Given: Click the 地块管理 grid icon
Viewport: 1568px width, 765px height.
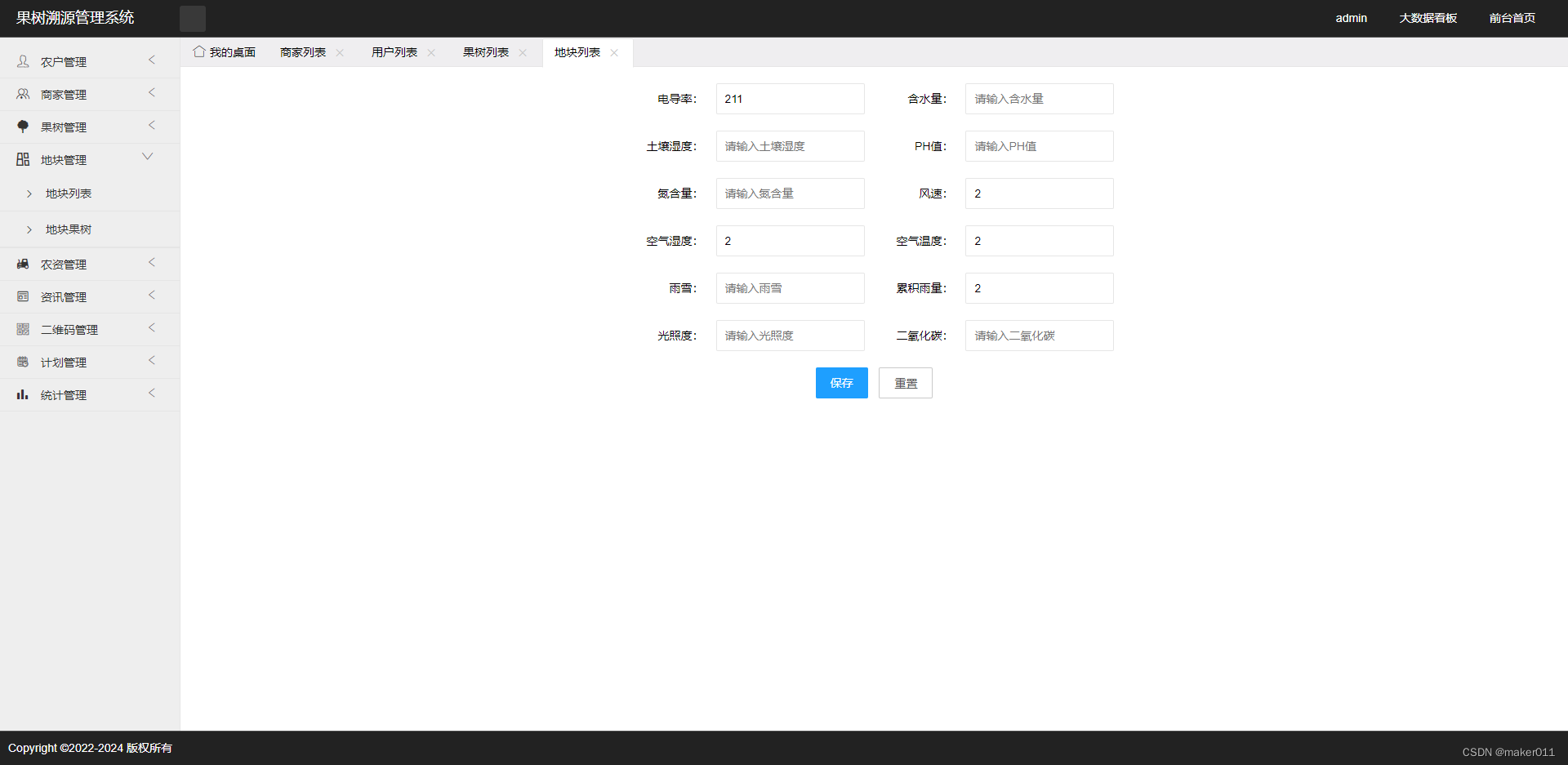Looking at the screenshot, I should pyautogui.click(x=23, y=159).
